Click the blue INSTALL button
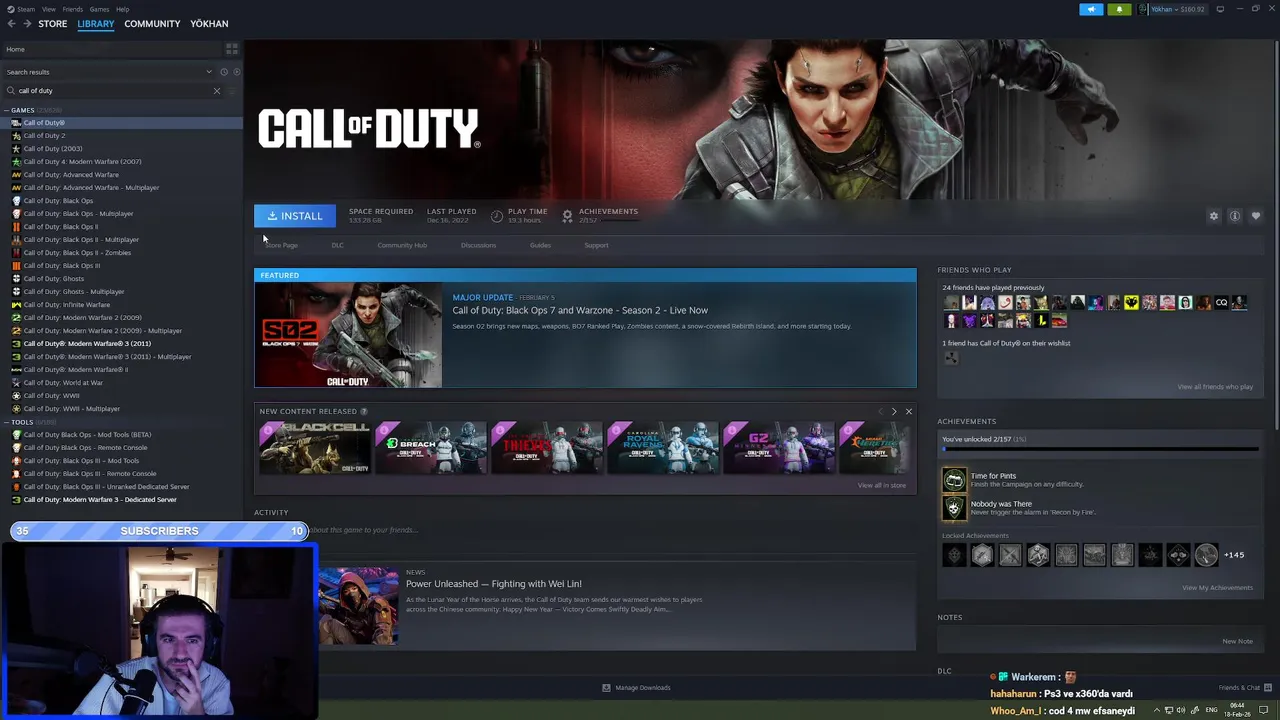1280x720 pixels. pyautogui.click(x=295, y=216)
